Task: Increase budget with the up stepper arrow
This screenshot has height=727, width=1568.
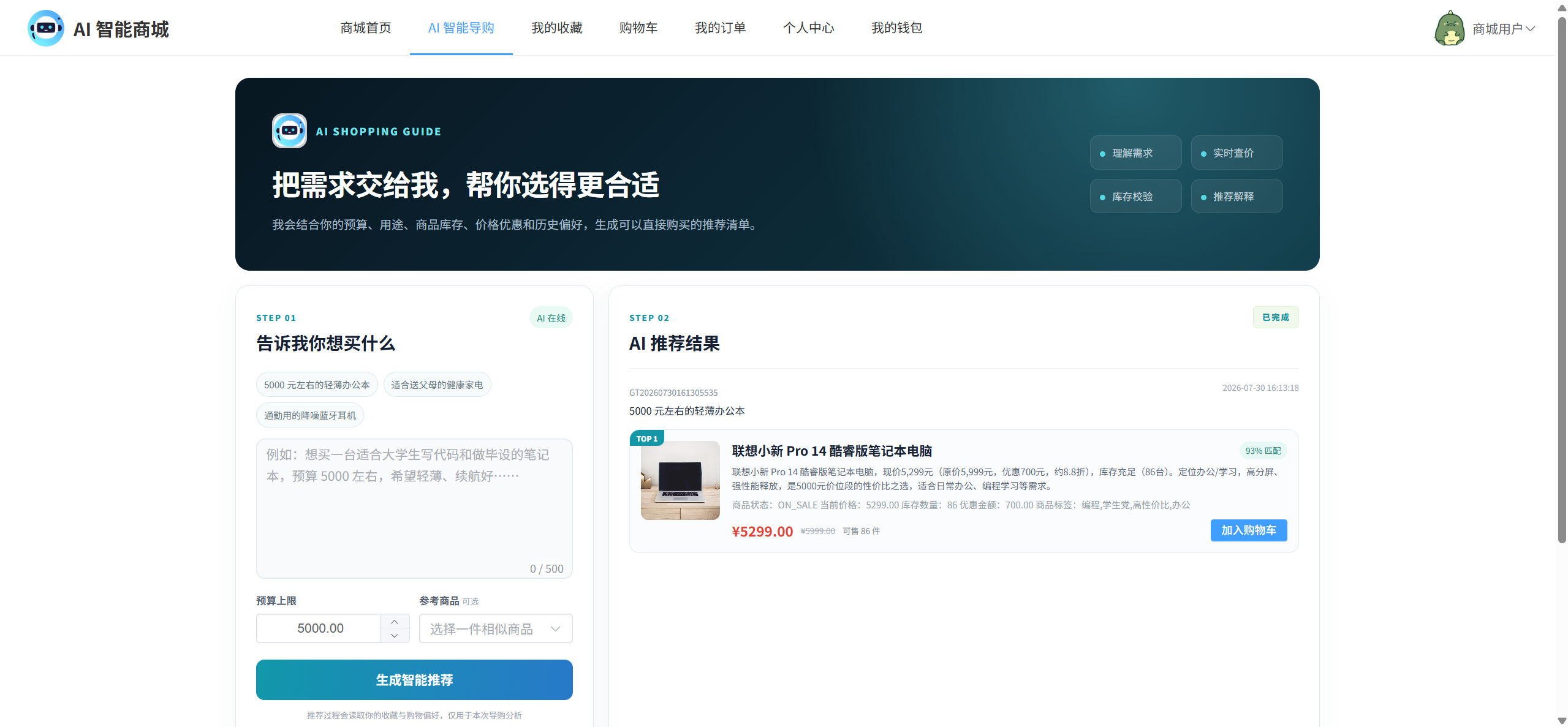Action: click(395, 622)
